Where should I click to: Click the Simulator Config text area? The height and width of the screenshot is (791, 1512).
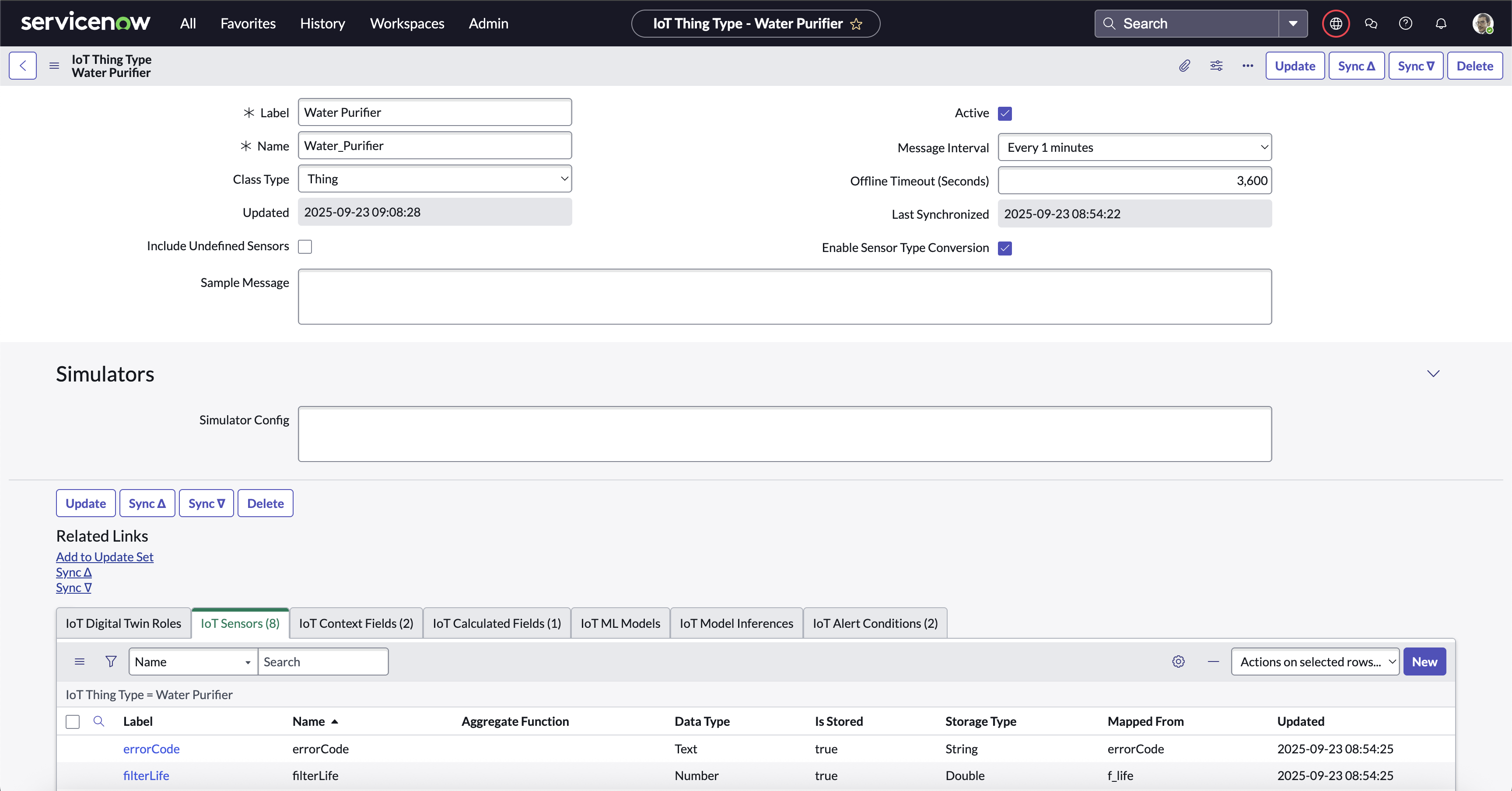pos(785,434)
